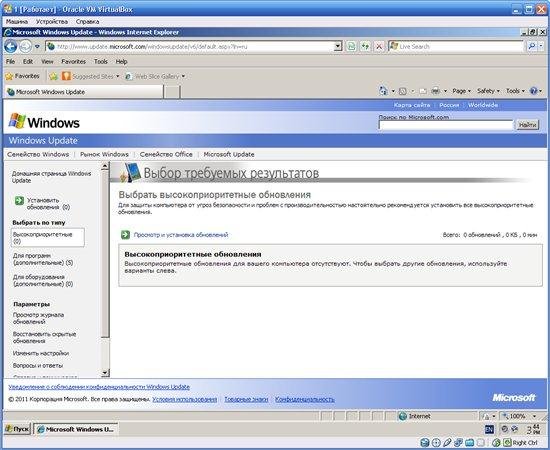Click green arrow icon beside Просмотр и установка
The image size is (550, 450).
pyautogui.click(x=125, y=235)
